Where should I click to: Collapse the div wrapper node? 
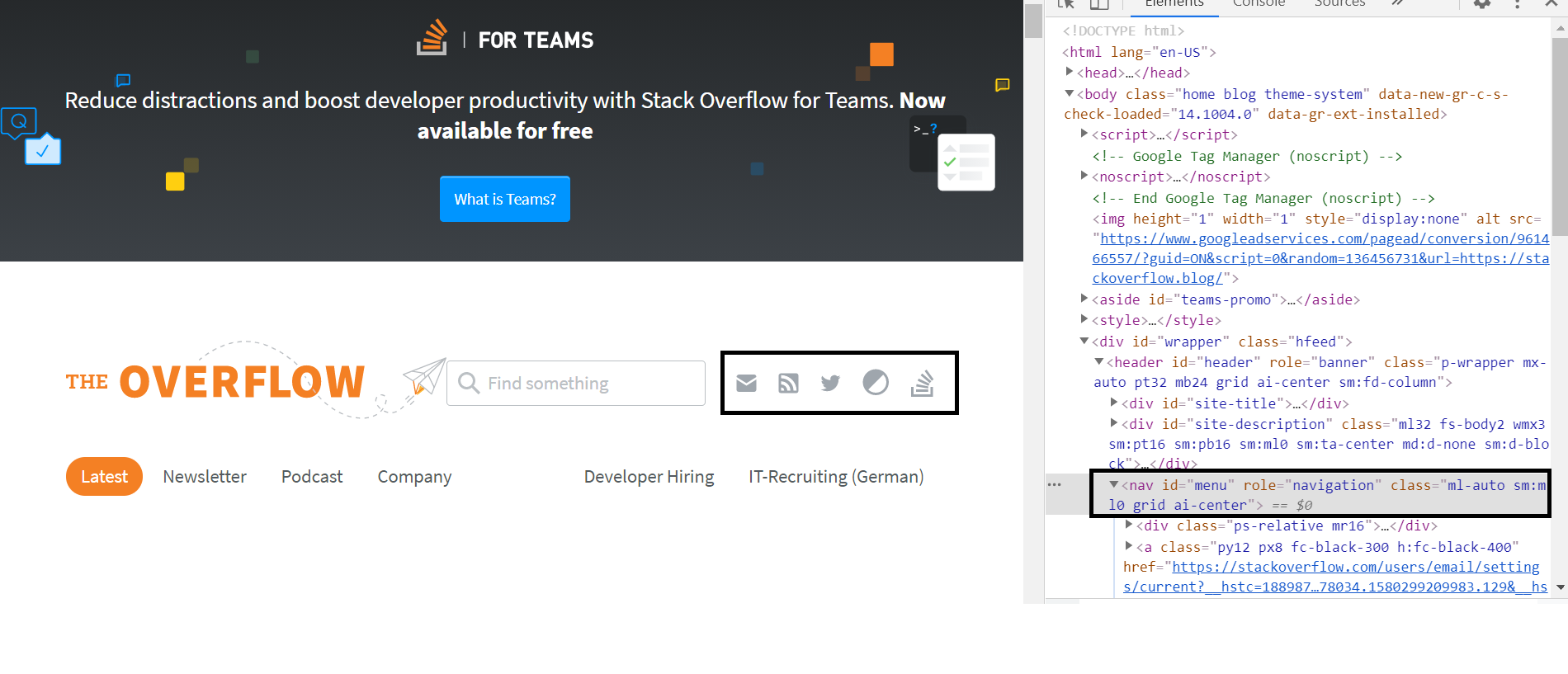pyautogui.click(x=1084, y=341)
